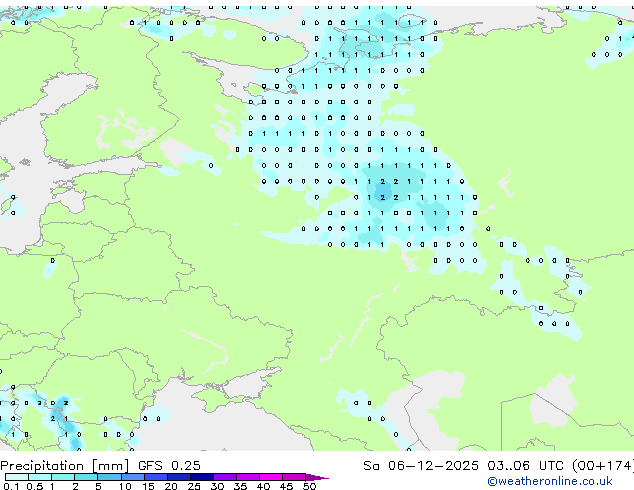Click the legend swatch between 0.1 and 0.5
The height and width of the screenshot is (490, 634).
click(x=17, y=477)
